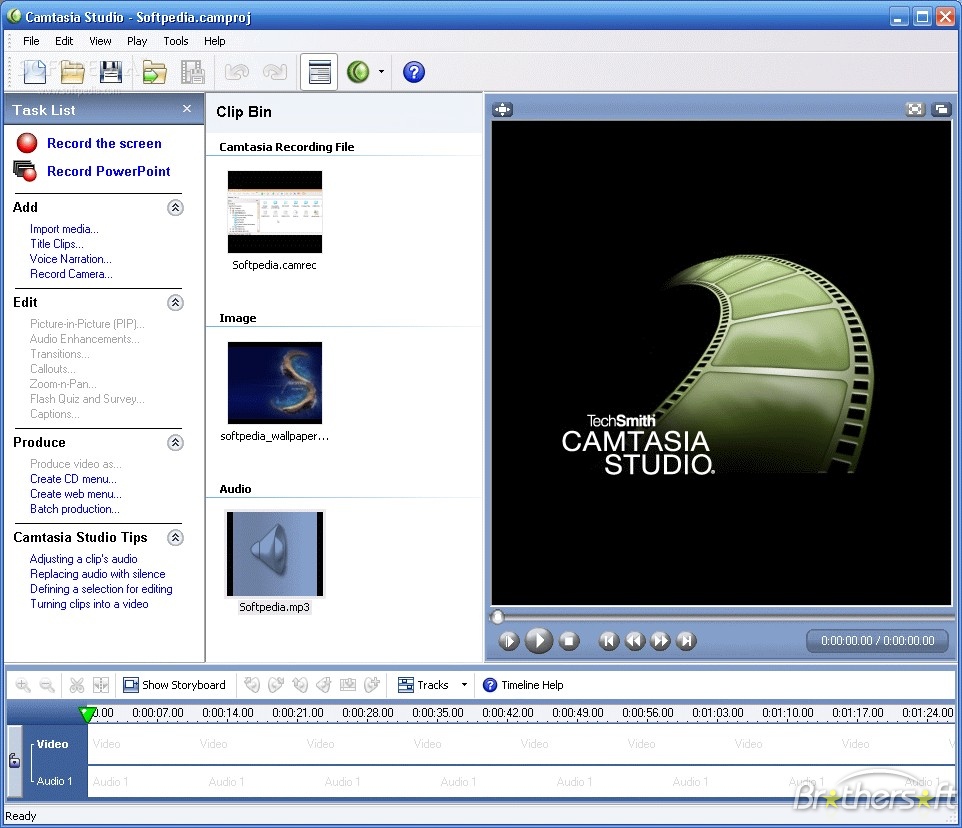Click Create web menu link
The height and width of the screenshot is (828, 962).
(x=76, y=494)
